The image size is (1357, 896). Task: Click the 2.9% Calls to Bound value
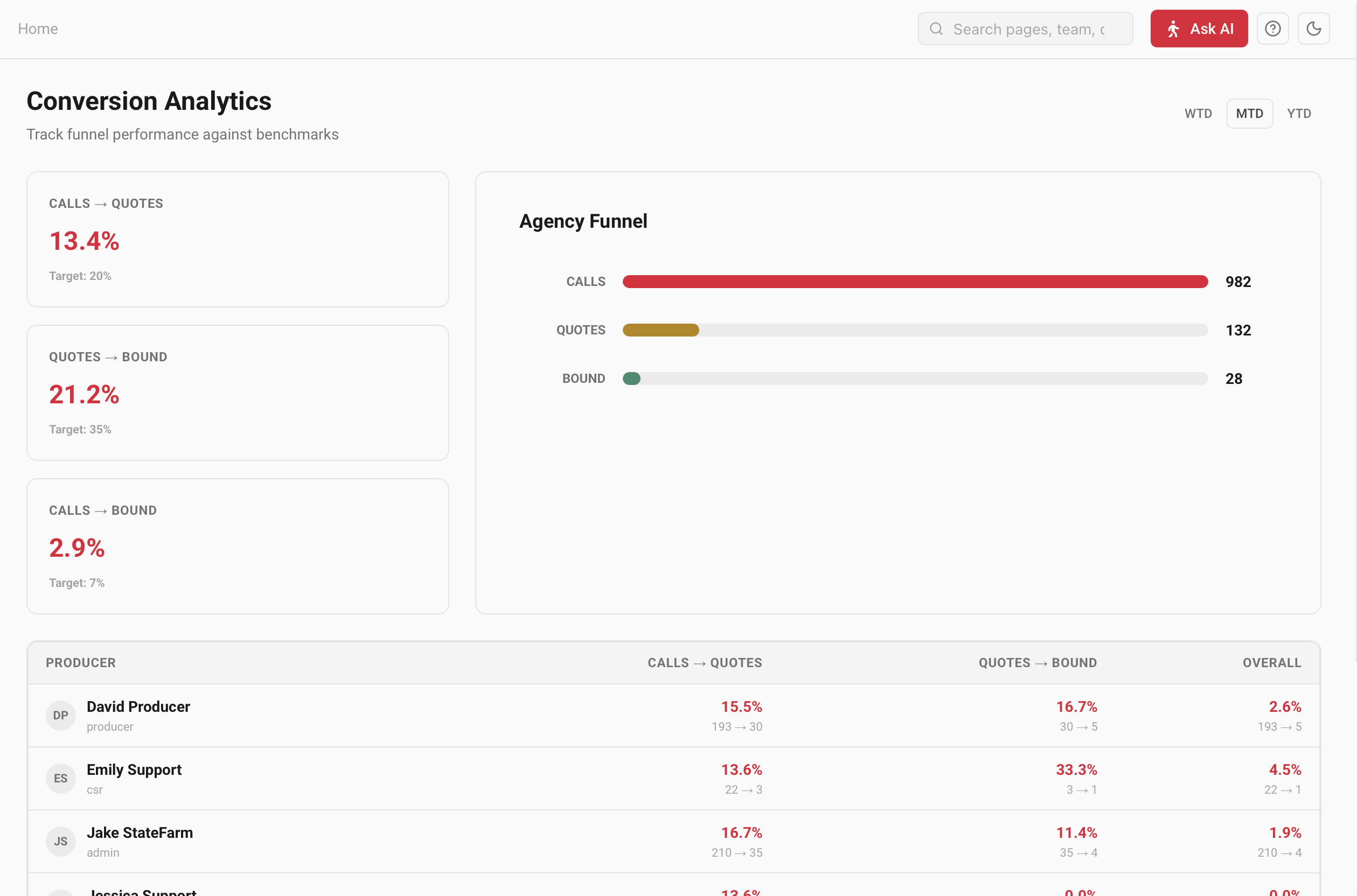(76, 548)
